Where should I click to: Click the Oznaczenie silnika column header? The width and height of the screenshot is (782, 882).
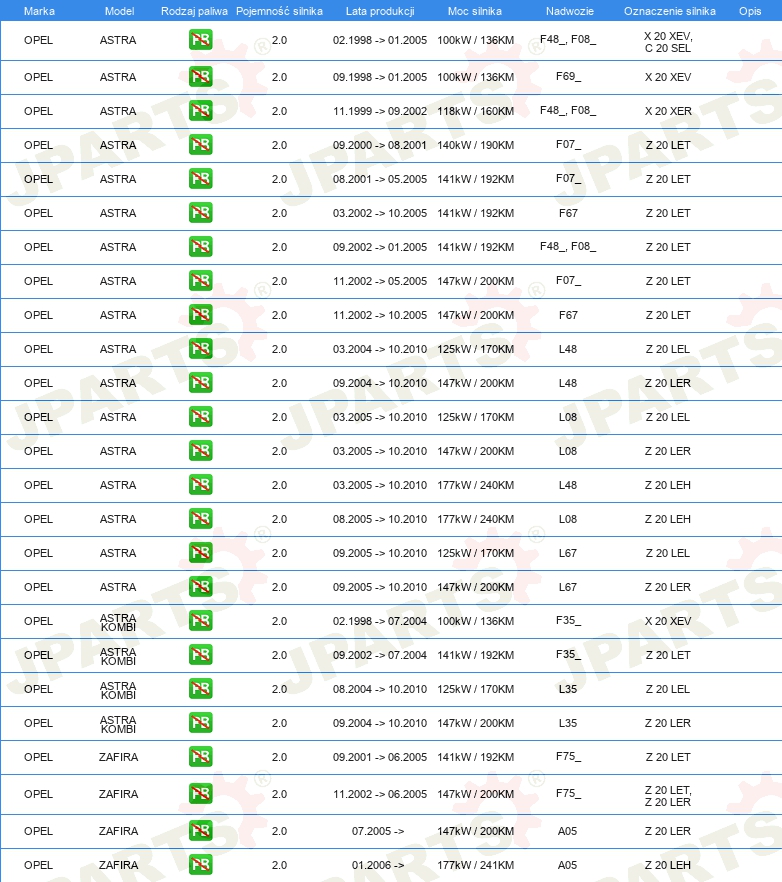point(669,11)
